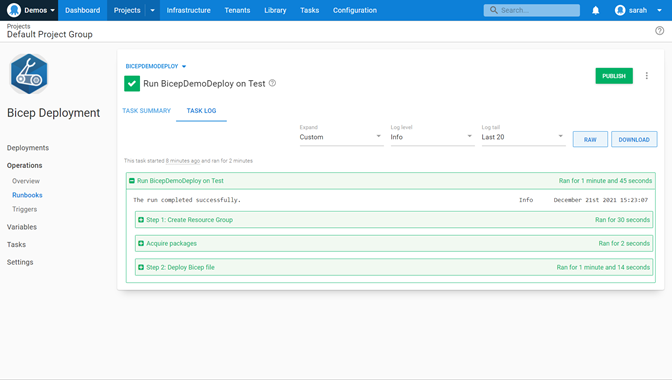Open the three-dot overflow menu
Image resolution: width=672 pixels, height=380 pixels.
pos(647,76)
